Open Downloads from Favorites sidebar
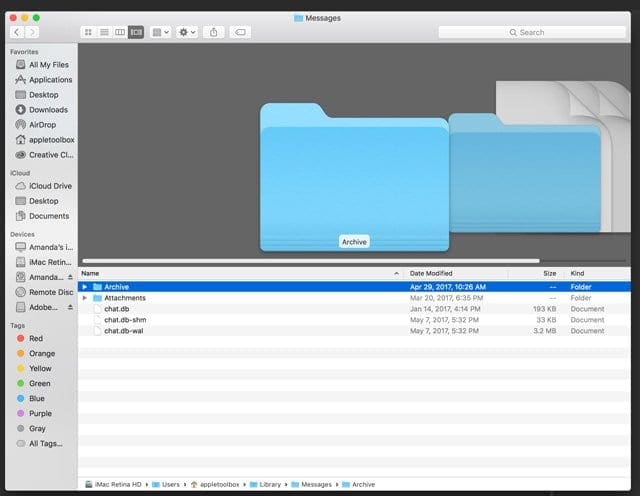 pos(47,110)
